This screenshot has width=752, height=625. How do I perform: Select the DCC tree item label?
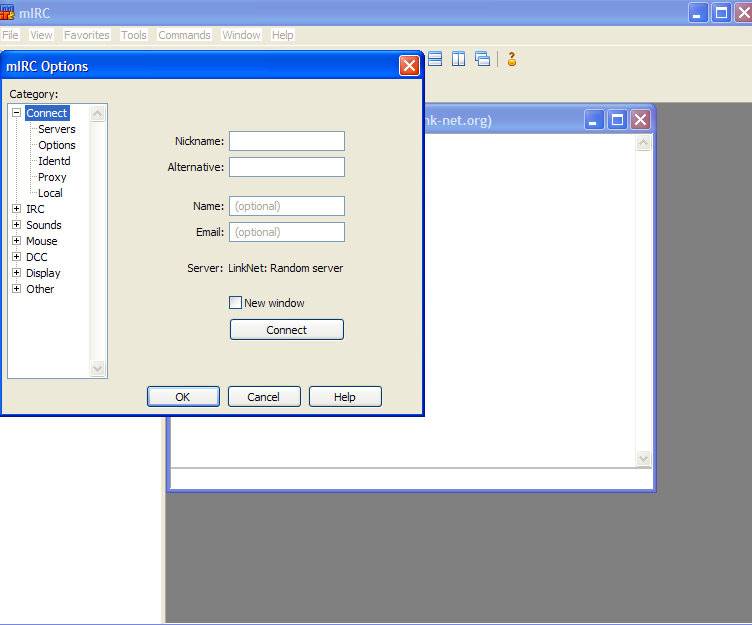tap(36, 257)
